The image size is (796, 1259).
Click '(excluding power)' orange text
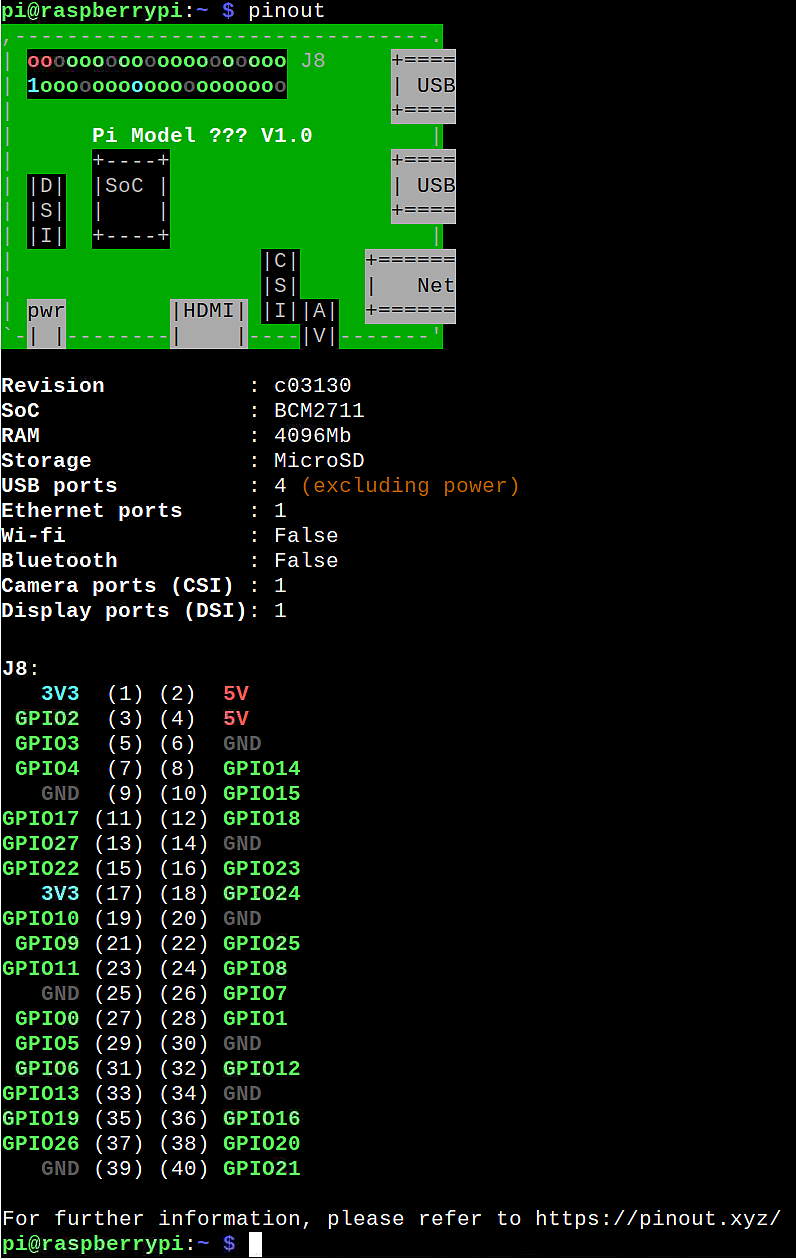pyautogui.click(x=410, y=486)
